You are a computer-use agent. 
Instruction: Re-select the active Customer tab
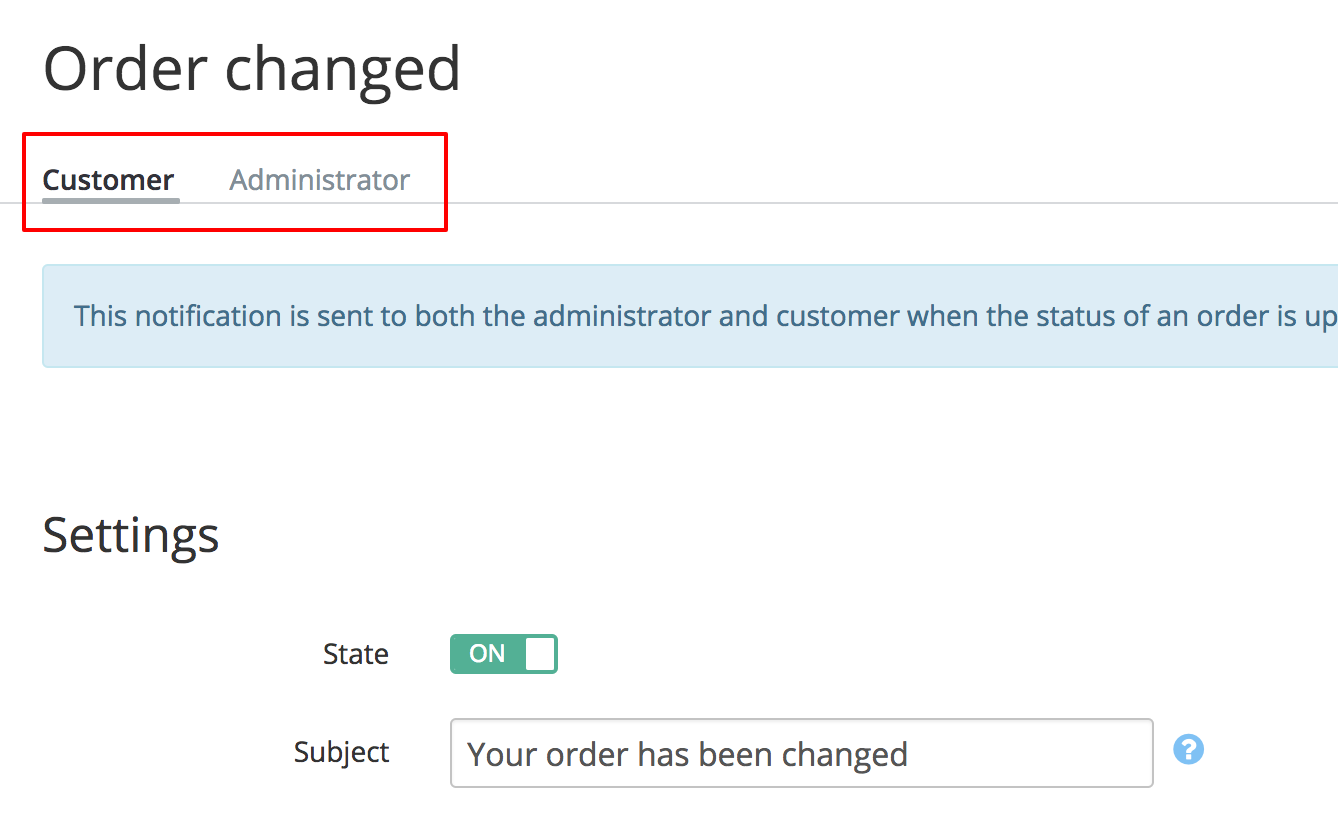click(108, 180)
